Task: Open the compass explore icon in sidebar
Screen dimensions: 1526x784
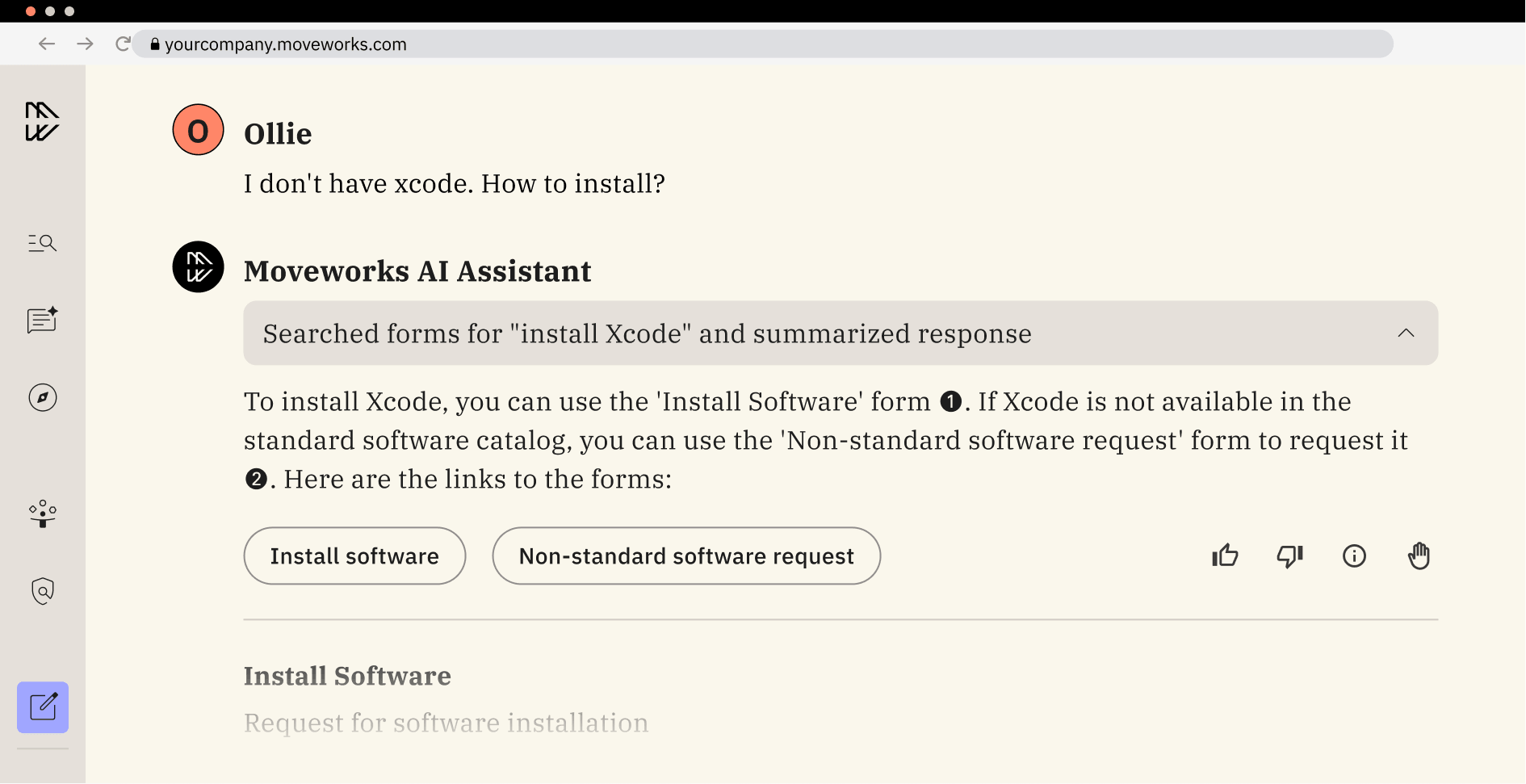Action: (43, 397)
